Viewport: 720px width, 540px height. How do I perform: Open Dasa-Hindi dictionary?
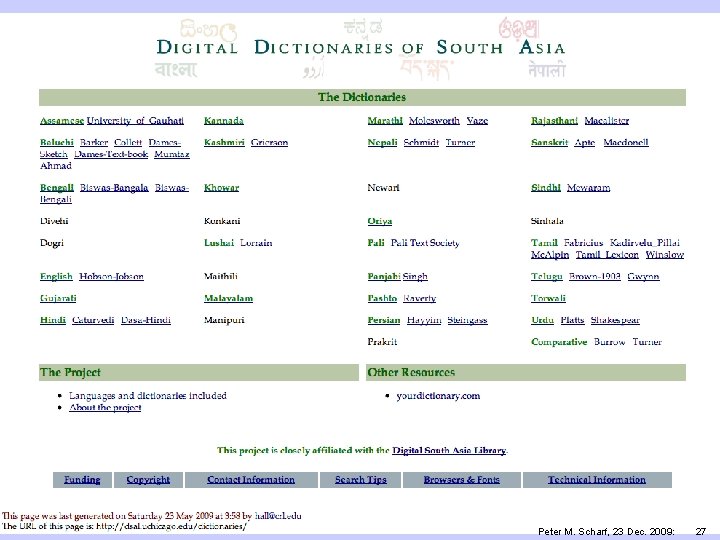[x=146, y=320]
